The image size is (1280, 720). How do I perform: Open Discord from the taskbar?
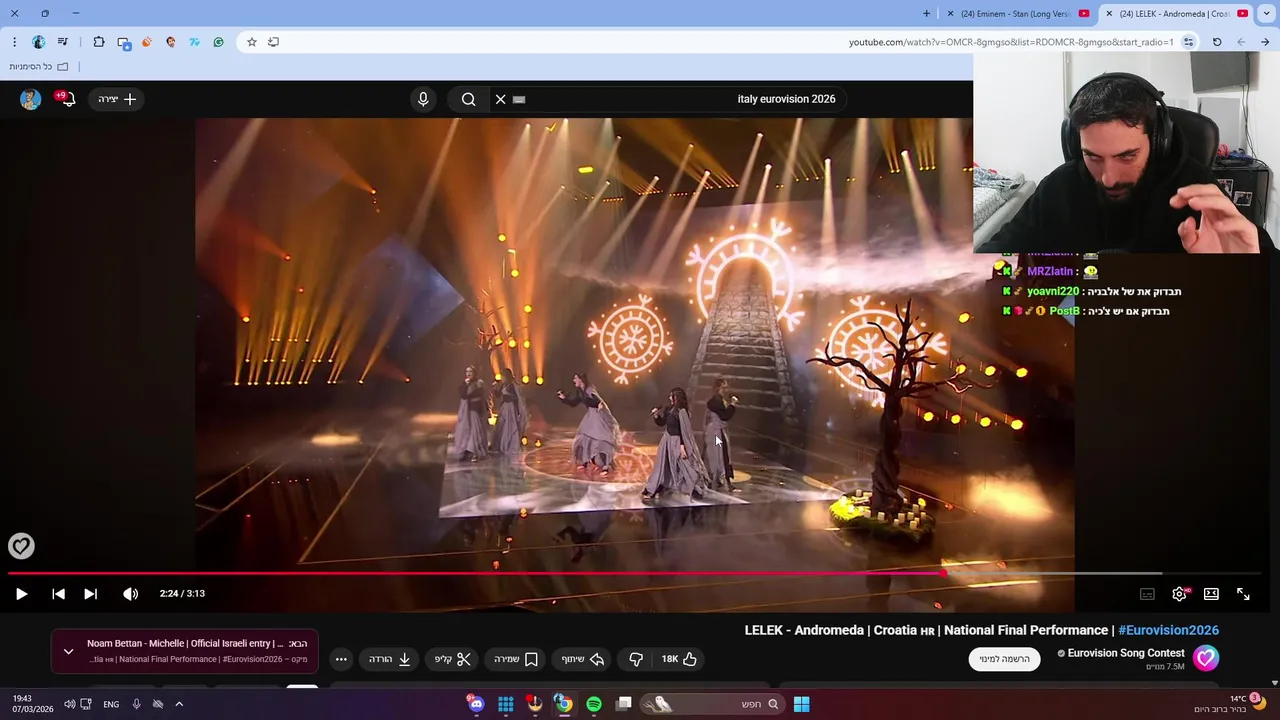476,704
